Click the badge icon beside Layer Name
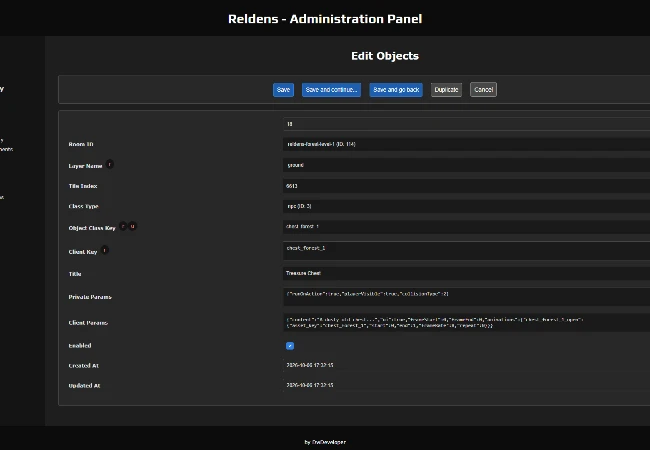The width and height of the screenshot is (650, 450). click(x=109, y=165)
